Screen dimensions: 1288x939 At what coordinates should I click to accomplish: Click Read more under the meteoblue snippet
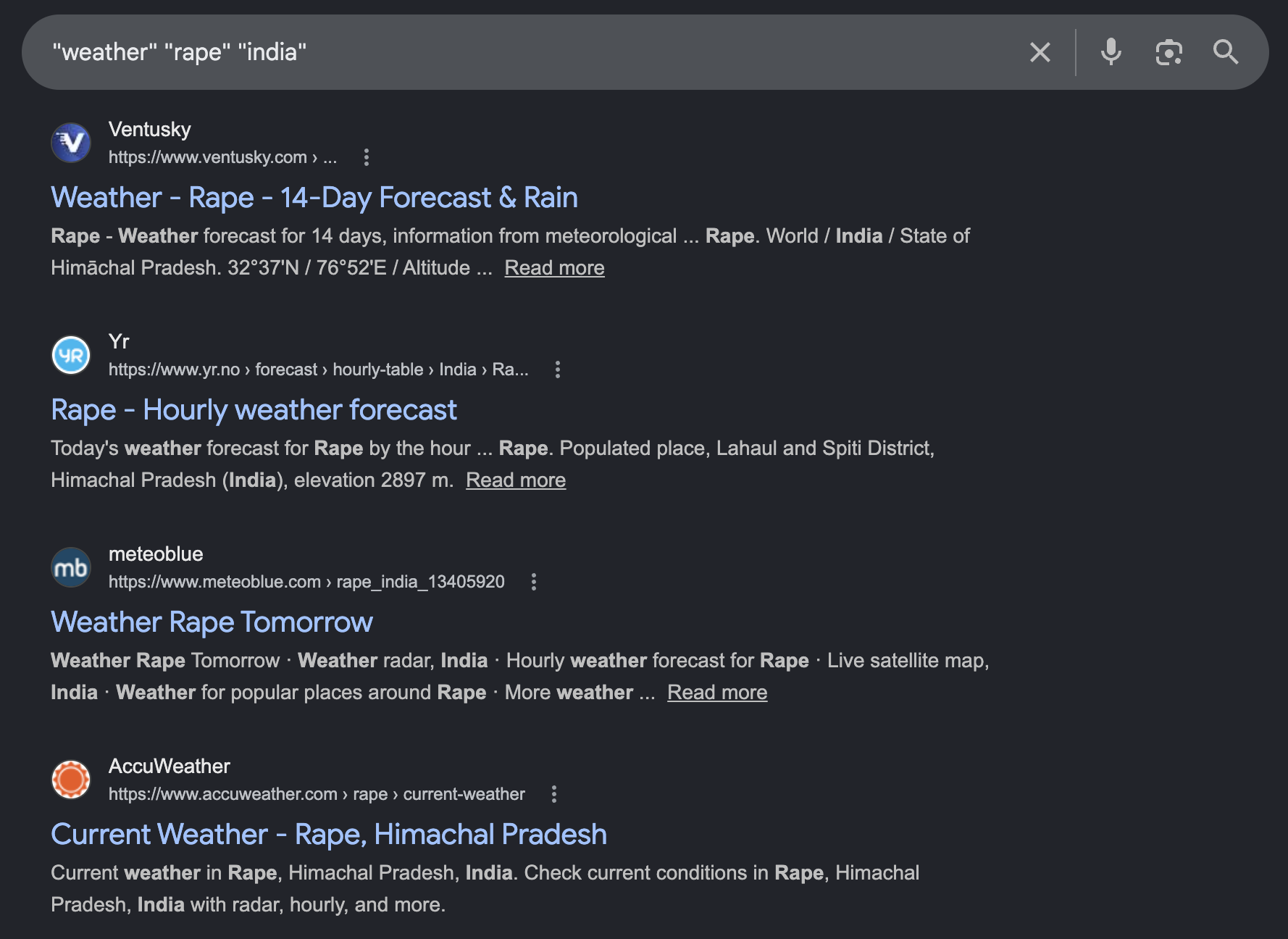pyautogui.click(x=717, y=693)
